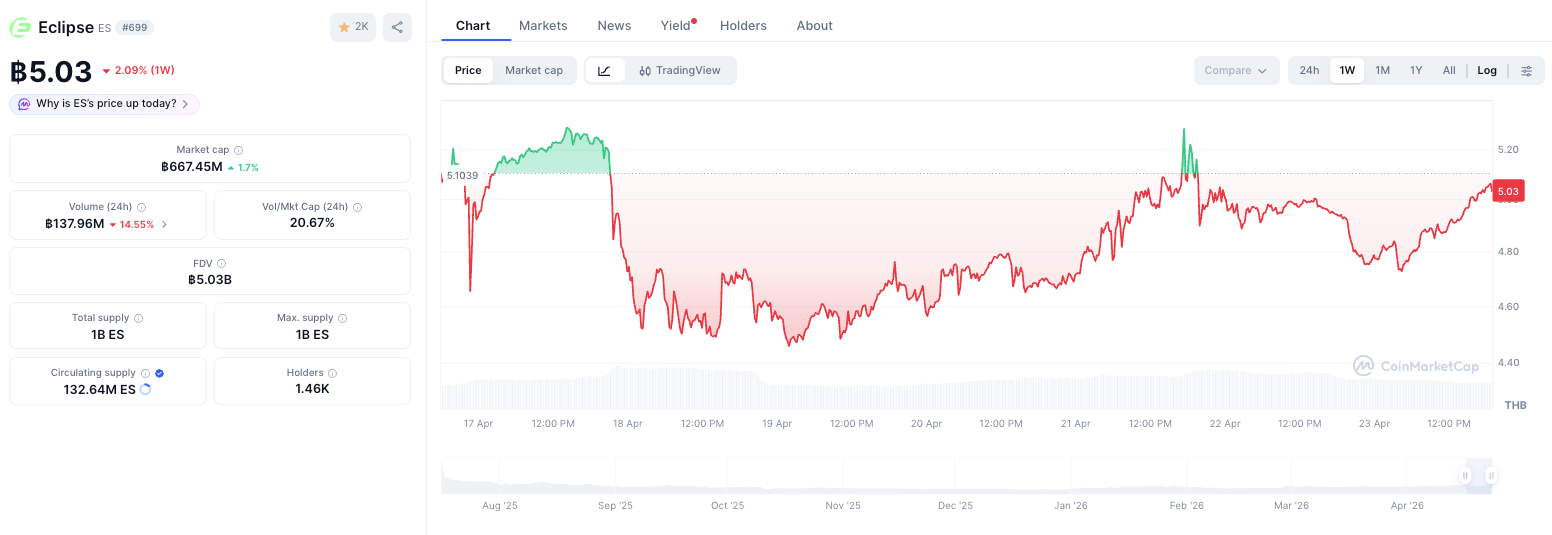This screenshot has height=535, width=1552.
Task: Set chart range to 1W
Action: tap(1347, 70)
